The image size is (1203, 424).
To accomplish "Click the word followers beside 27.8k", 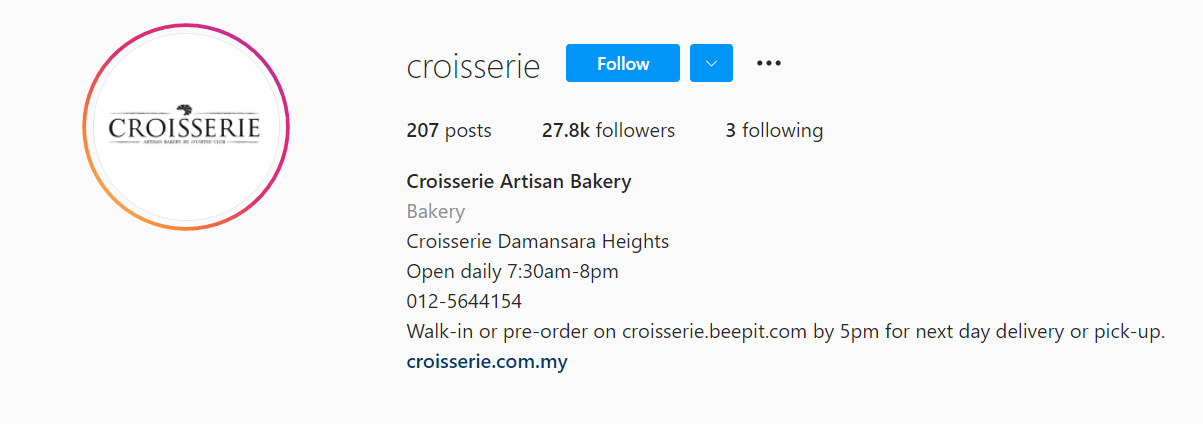I will [634, 130].
